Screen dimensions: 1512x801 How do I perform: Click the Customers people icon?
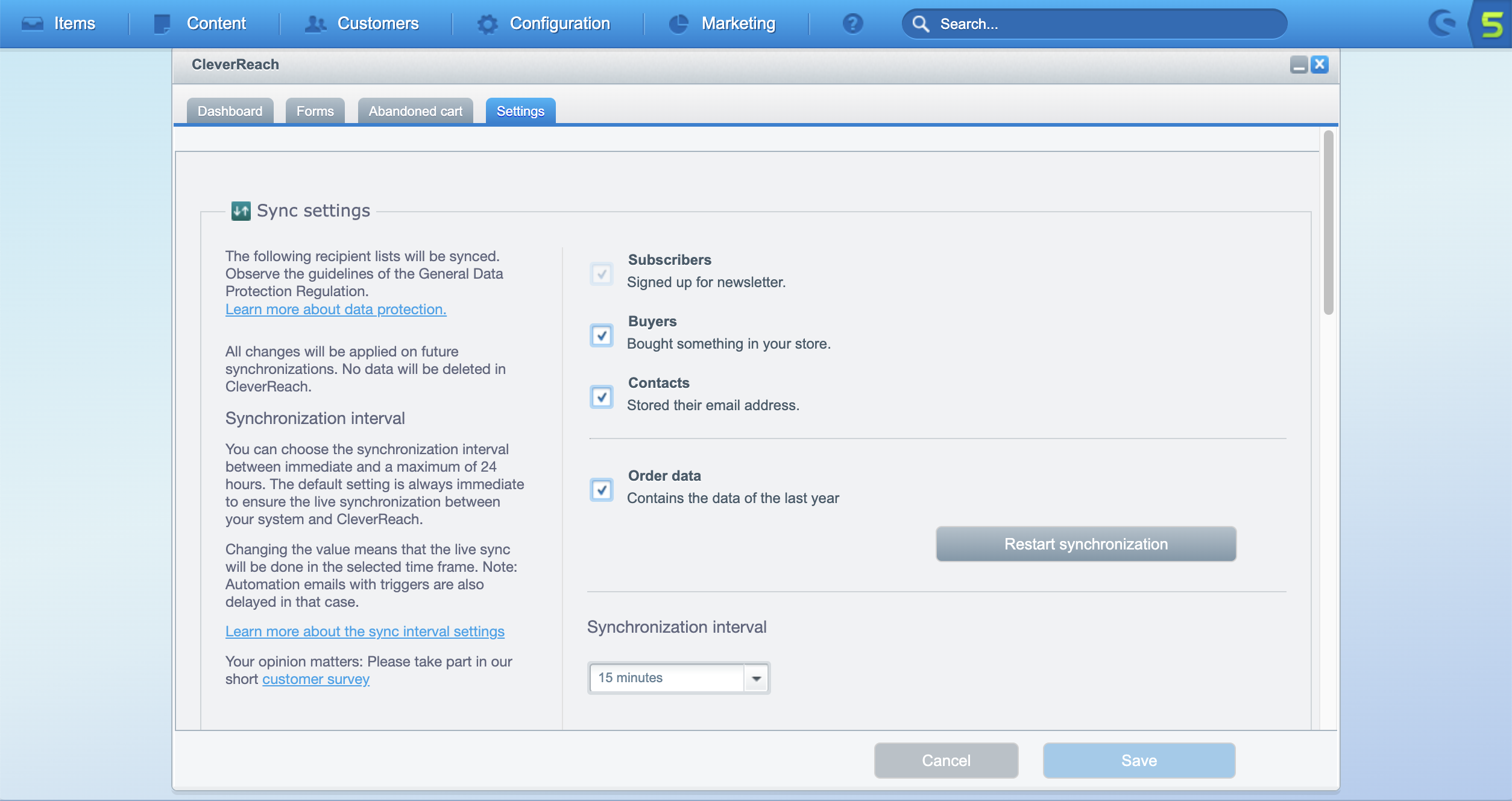[315, 24]
